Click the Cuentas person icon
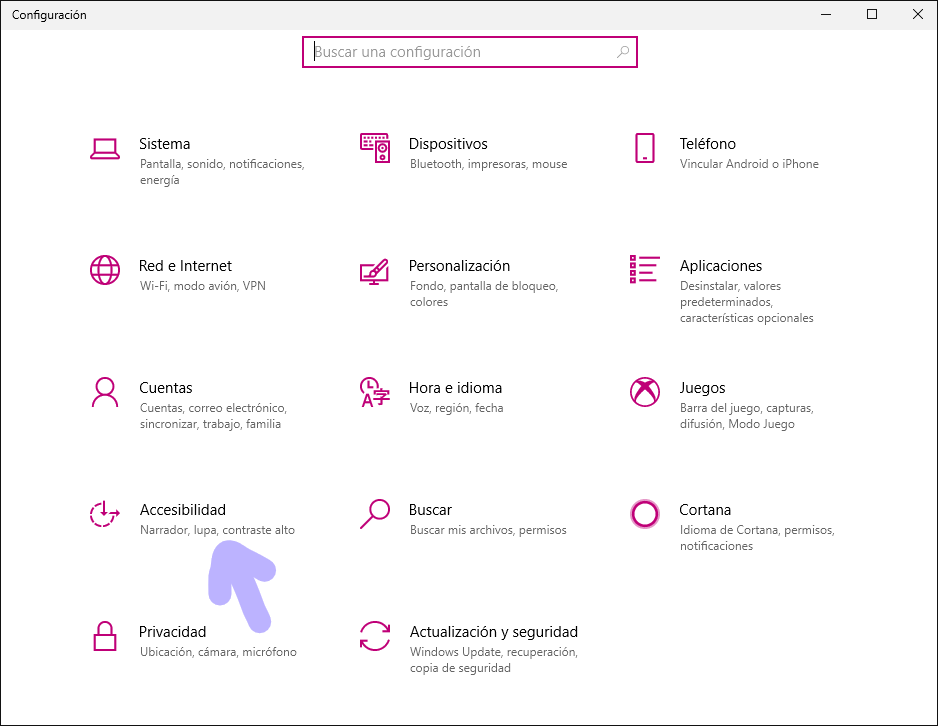 105,392
